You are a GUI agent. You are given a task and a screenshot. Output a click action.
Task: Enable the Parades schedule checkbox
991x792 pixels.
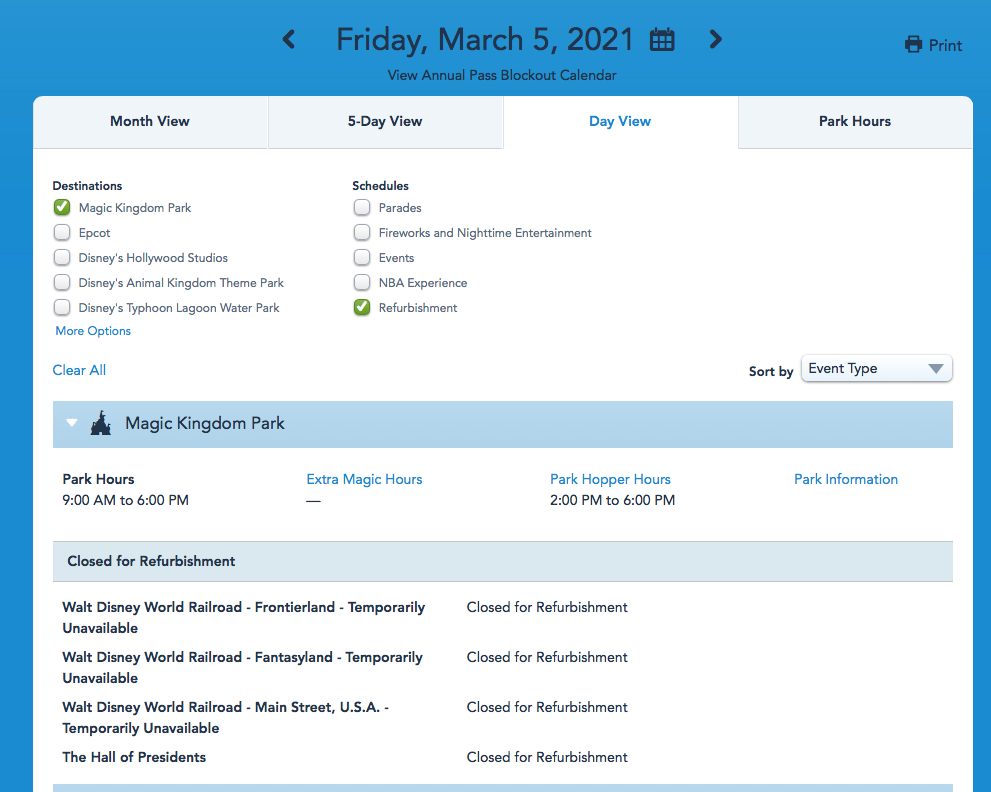[x=362, y=207]
